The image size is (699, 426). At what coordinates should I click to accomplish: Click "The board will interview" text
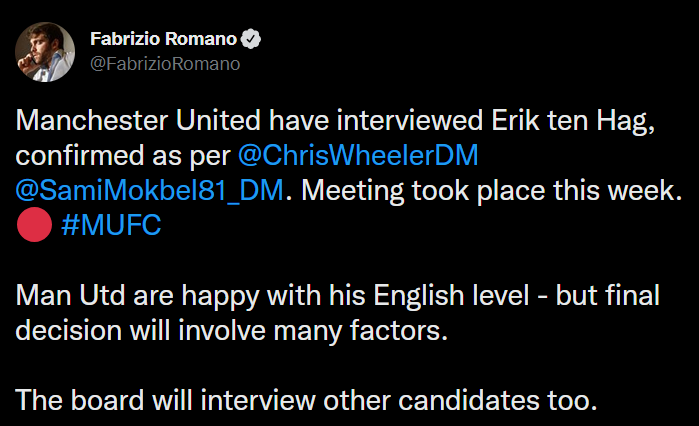(x=165, y=400)
